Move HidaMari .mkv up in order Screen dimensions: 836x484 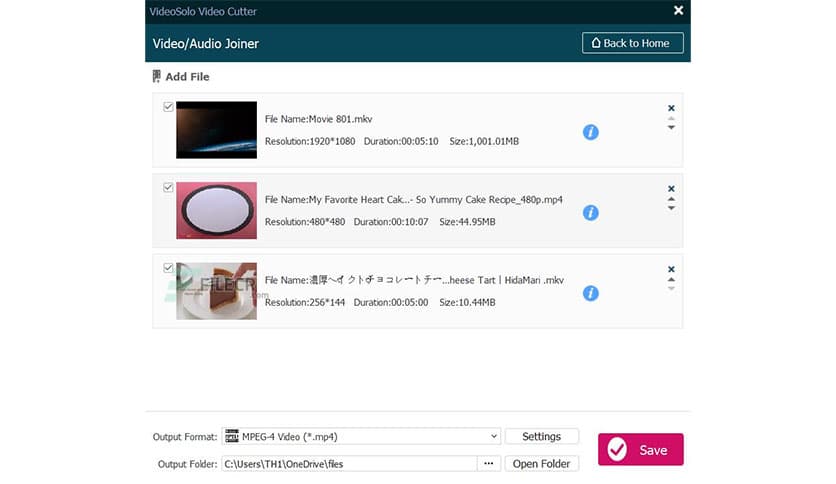(671, 279)
